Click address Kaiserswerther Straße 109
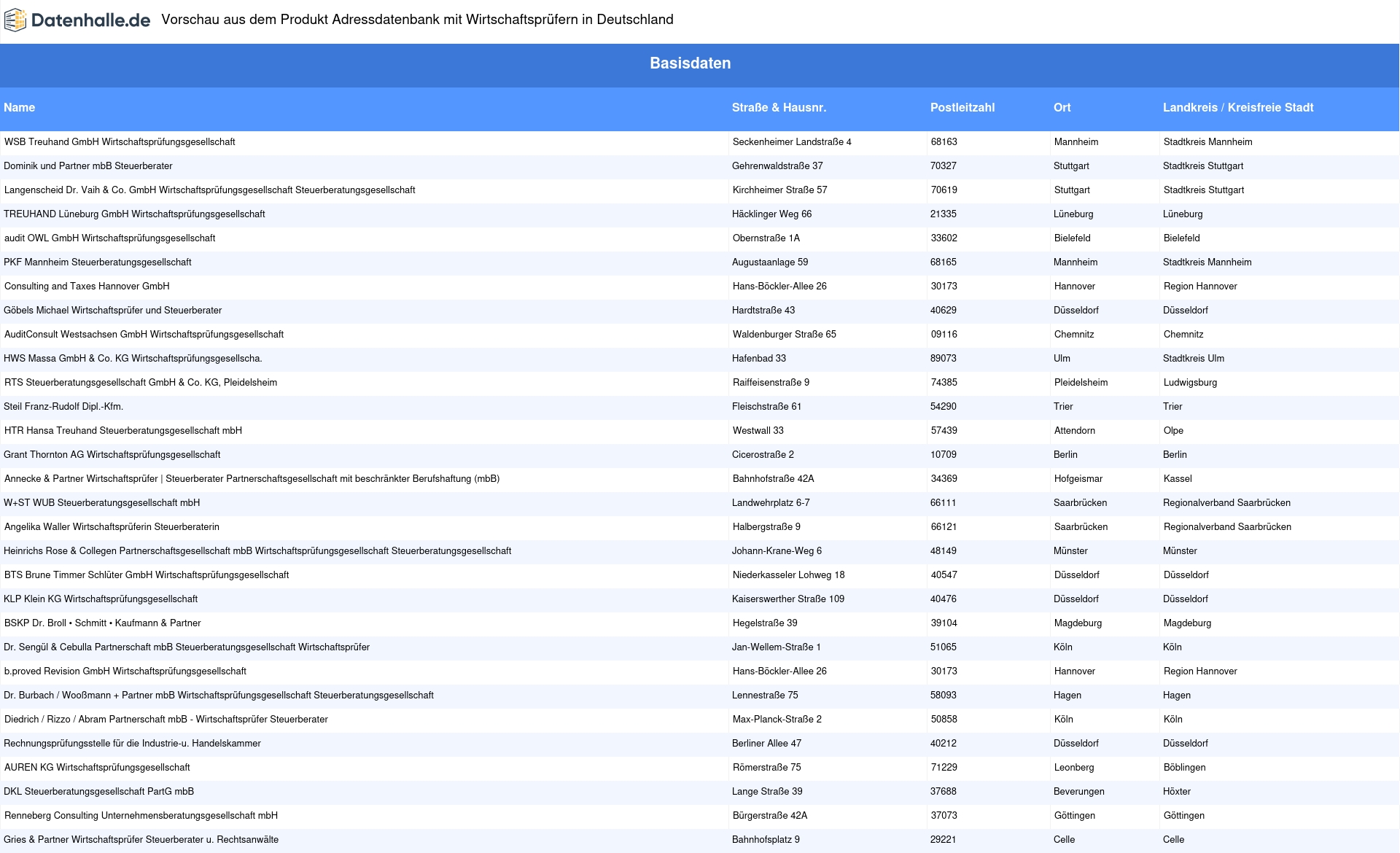This screenshot has width=1400, height=853. coord(788,599)
